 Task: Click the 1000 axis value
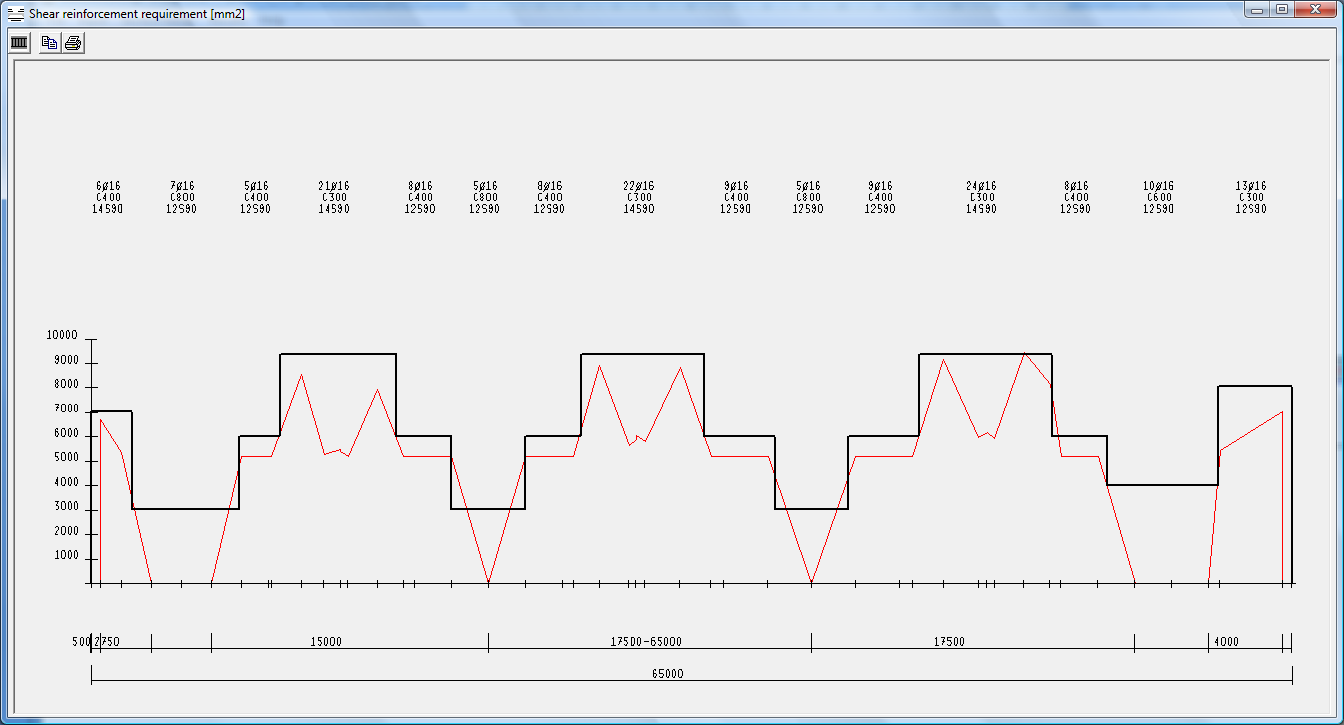(x=65, y=556)
